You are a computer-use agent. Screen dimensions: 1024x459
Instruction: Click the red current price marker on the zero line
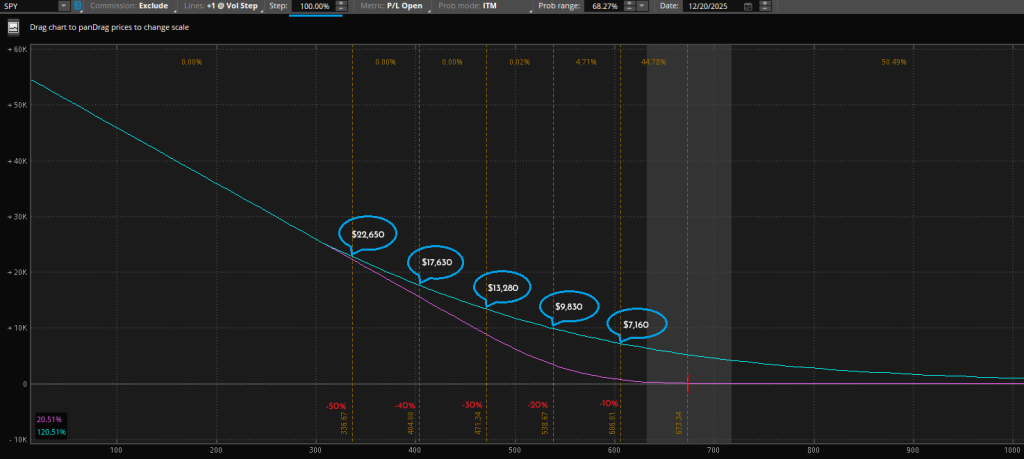688,384
